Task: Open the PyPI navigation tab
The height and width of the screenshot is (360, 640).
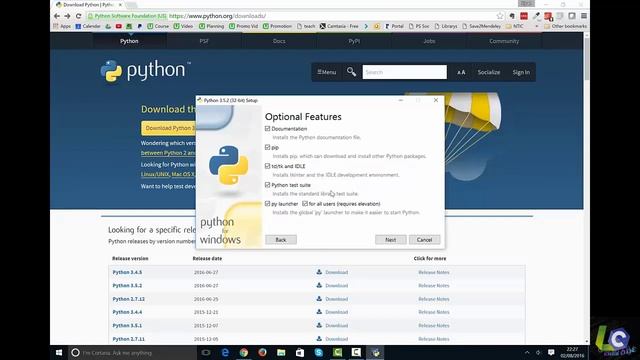Action: 354,41
